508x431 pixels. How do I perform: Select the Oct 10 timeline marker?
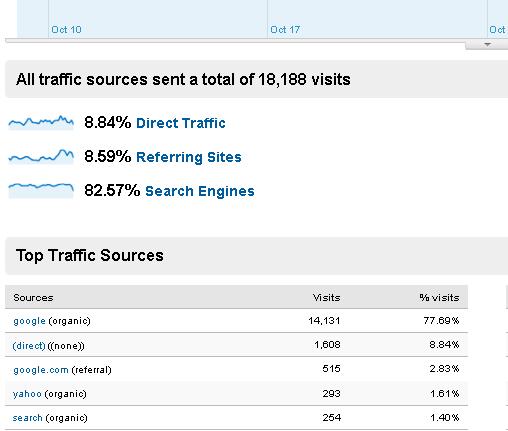coord(66,30)
